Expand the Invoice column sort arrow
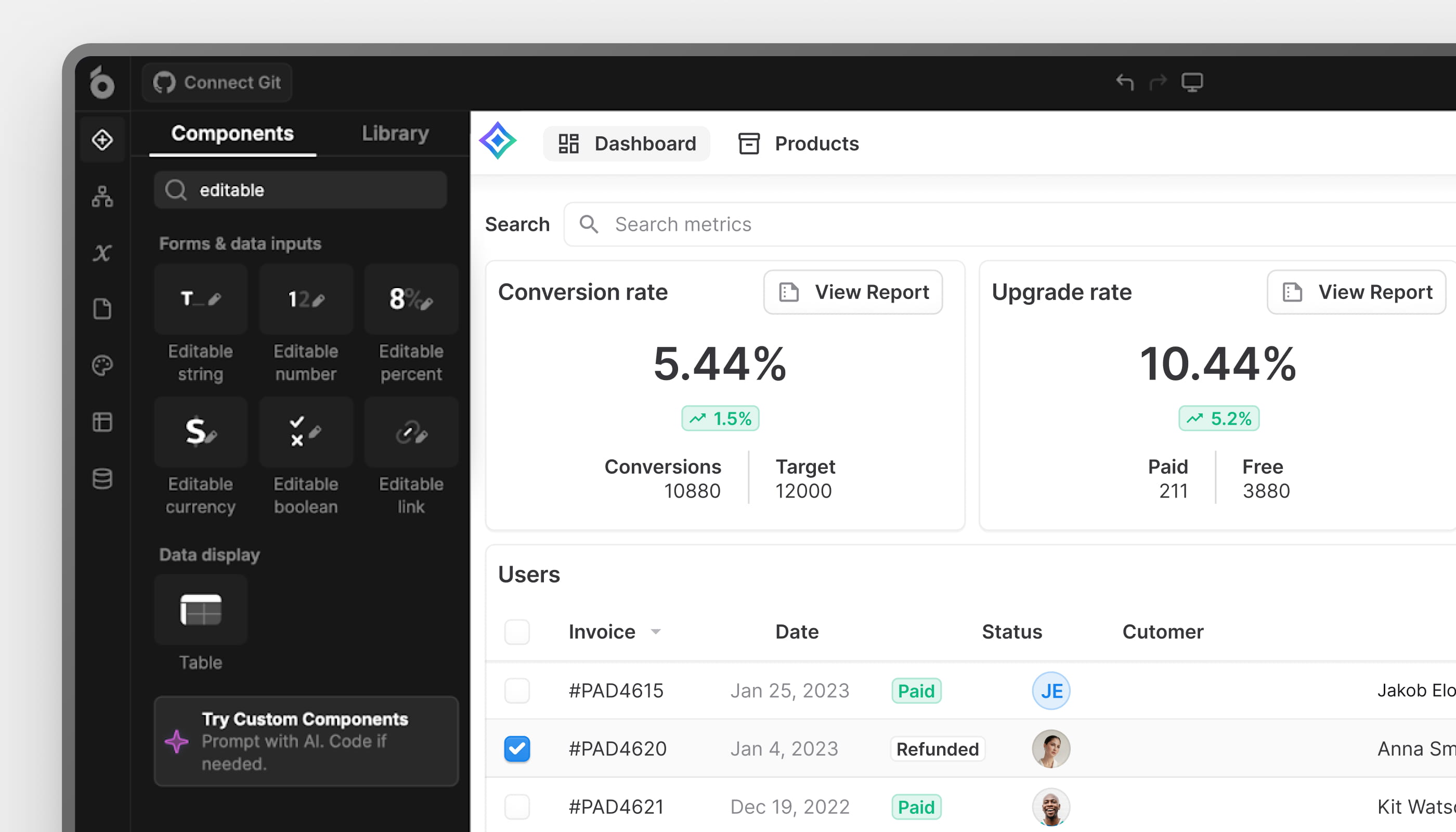The image size is (1456, 832). tap(655, 632)
